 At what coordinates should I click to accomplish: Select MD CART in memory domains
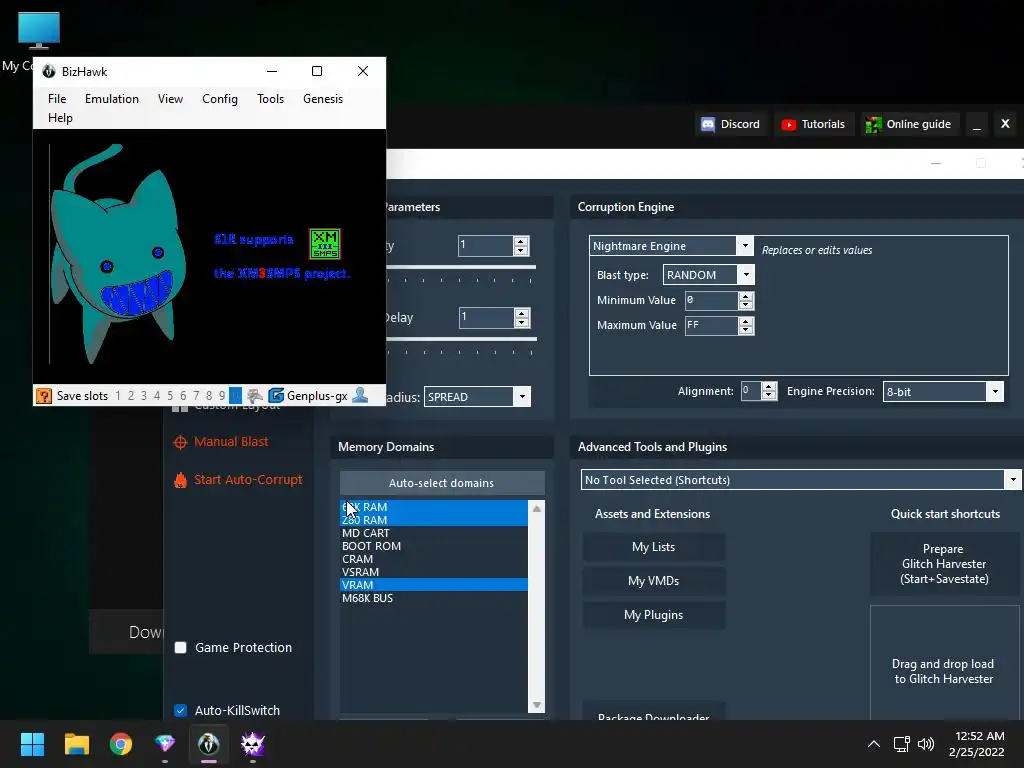[x=434, y=533]
